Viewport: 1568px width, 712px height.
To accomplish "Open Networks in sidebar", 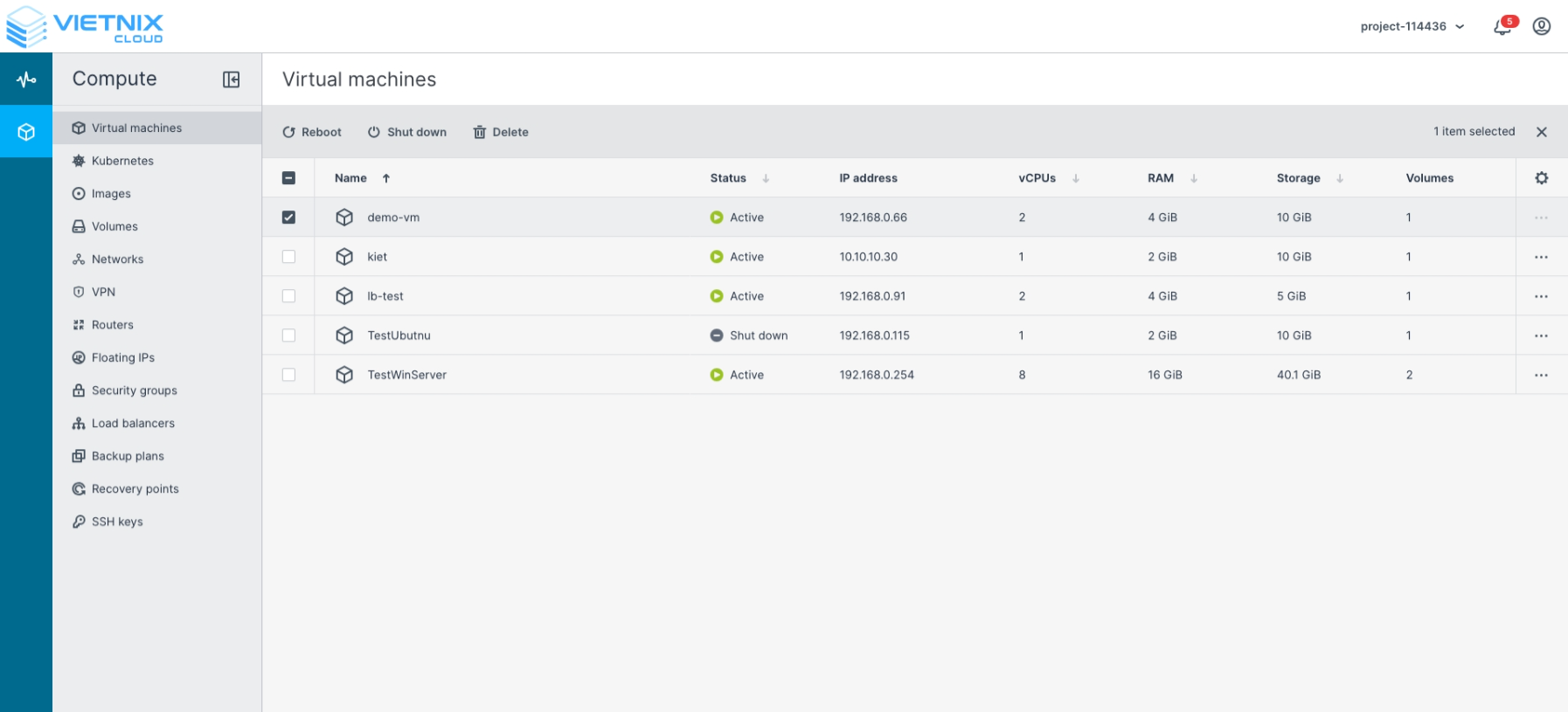I will (157, 259).
